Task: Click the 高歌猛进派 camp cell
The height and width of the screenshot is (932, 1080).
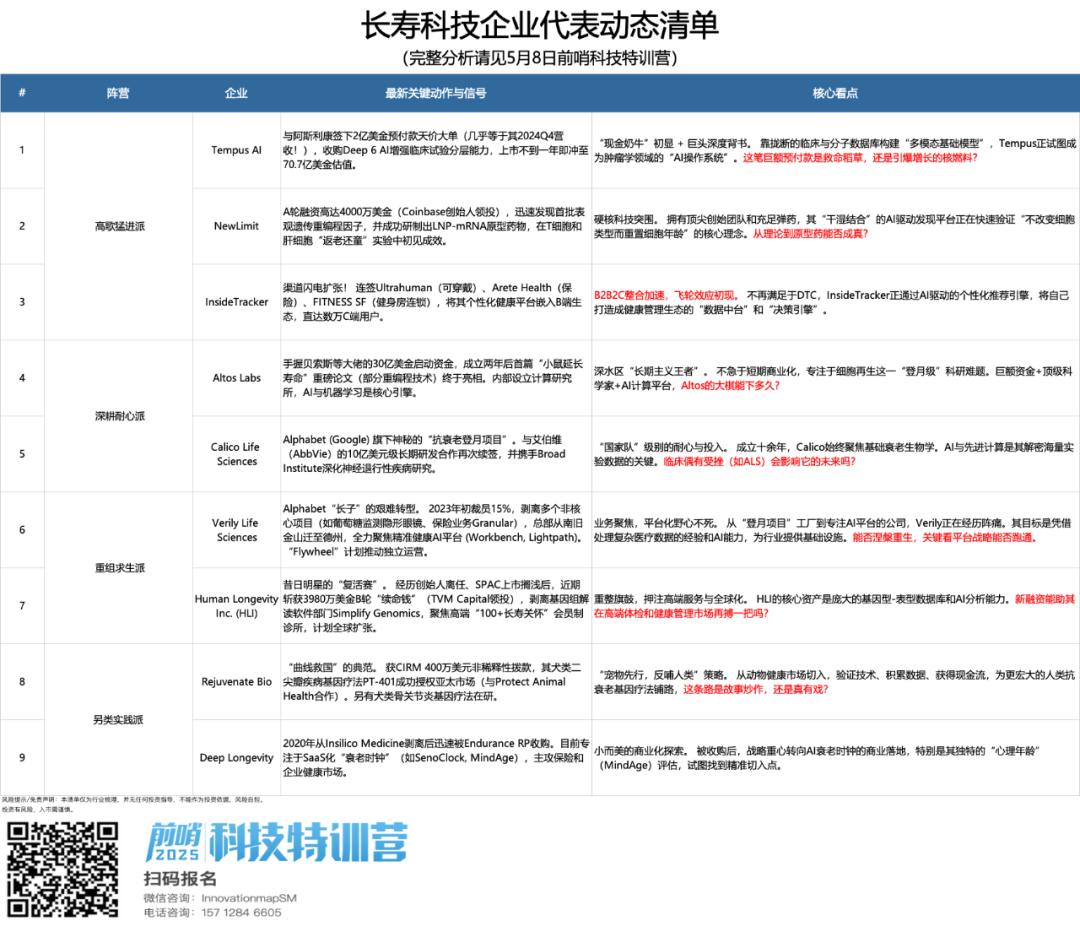Action: coord(118,226)
